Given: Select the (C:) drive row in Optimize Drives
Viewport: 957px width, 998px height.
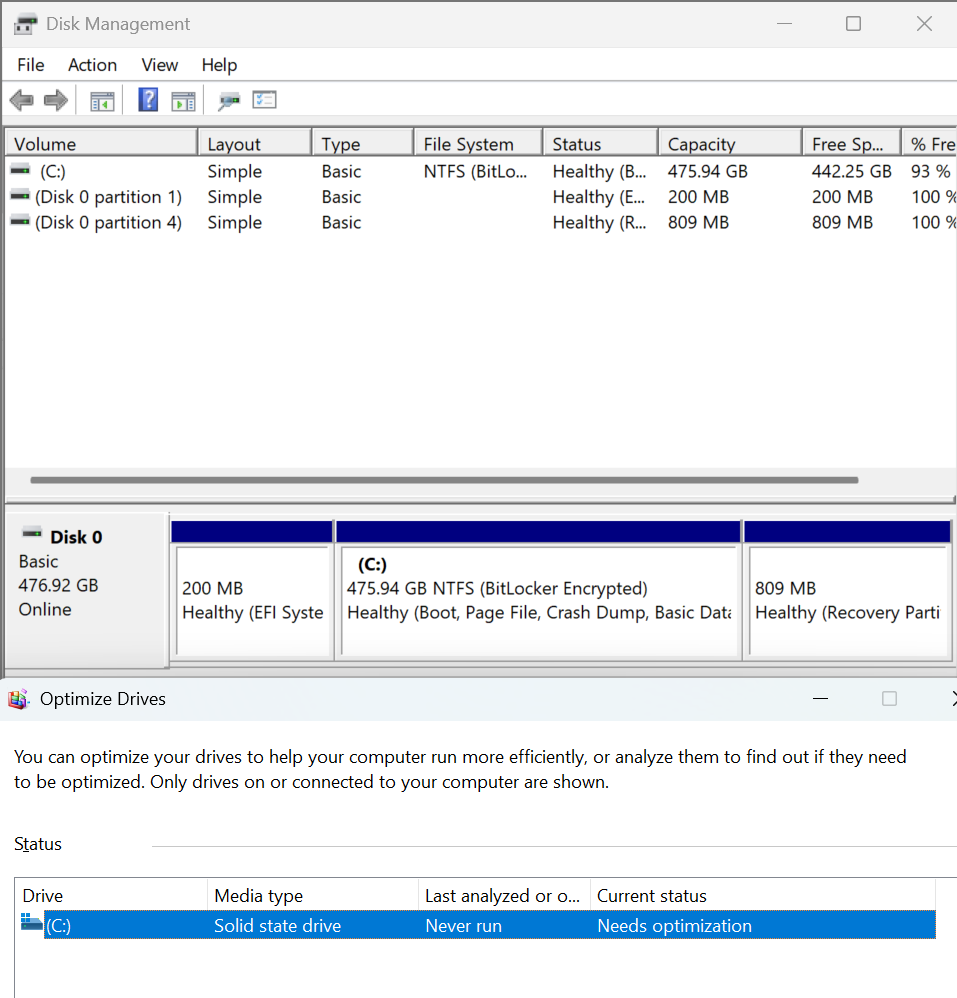Looking at the screenshot, I should click(489, 925).
